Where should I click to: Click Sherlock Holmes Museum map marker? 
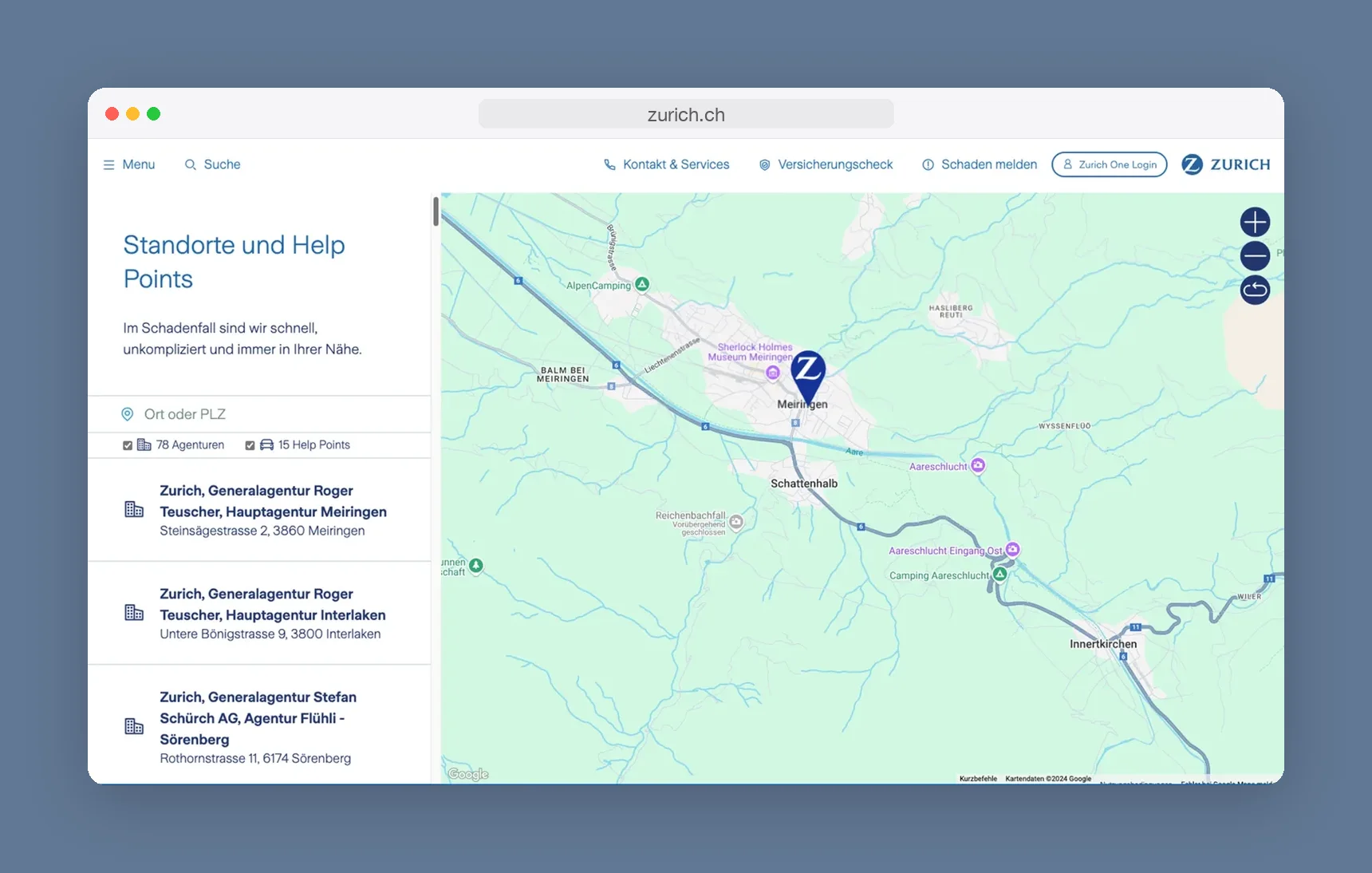[772, 372]
